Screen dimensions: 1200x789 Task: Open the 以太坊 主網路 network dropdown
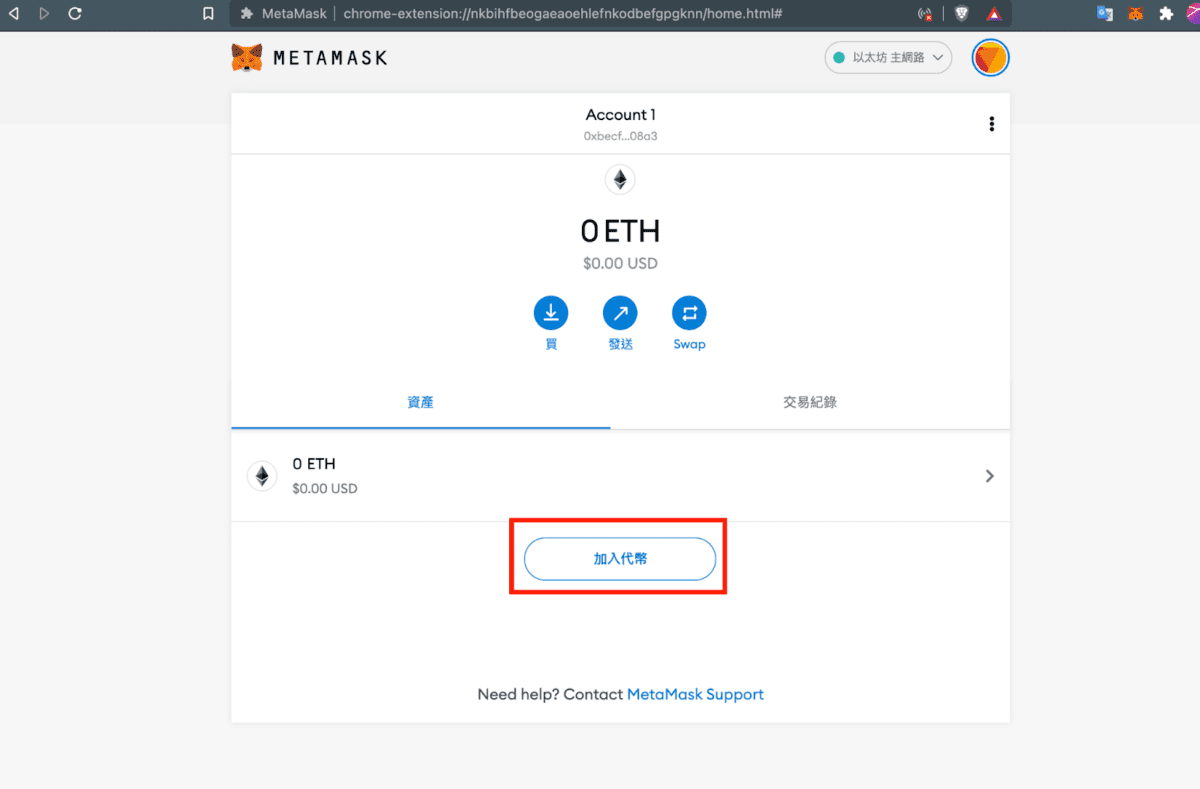pyautogui.click(x=887, y=57)
